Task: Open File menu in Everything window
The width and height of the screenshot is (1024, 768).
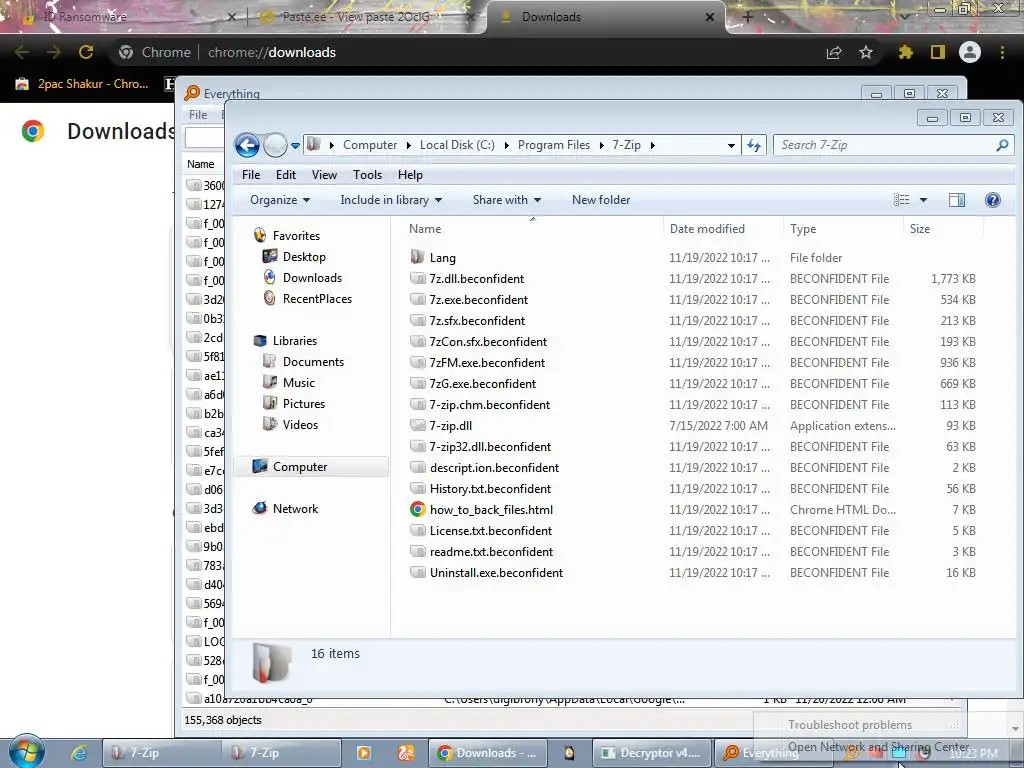Action: (198, 115)
